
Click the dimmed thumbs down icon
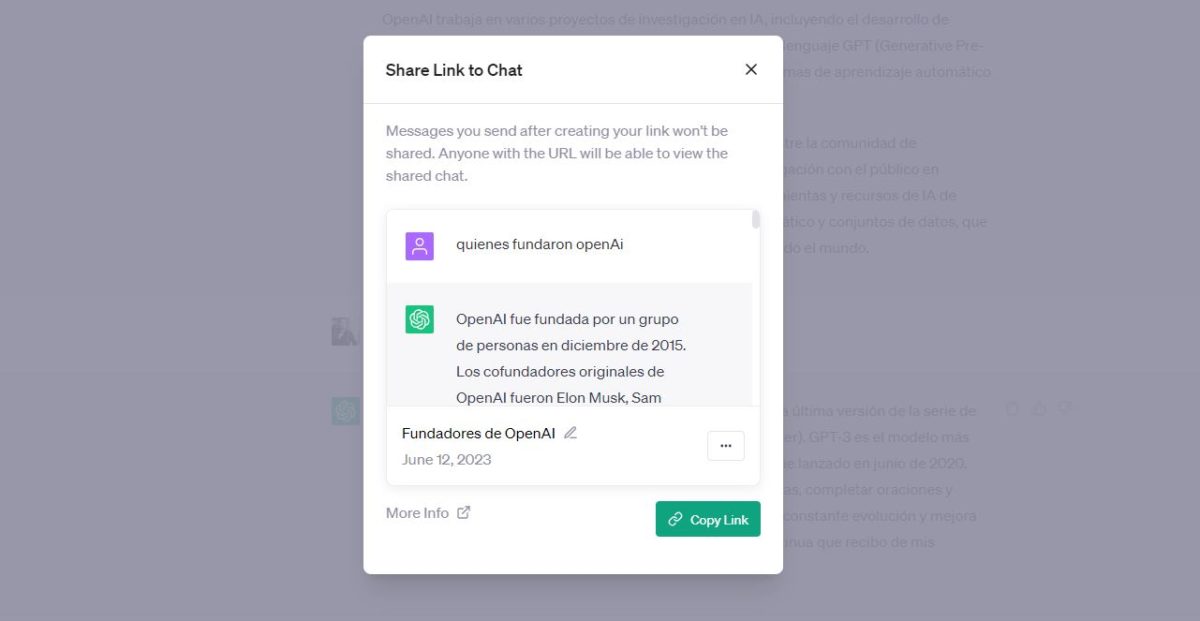click(x=1065, y=409)
